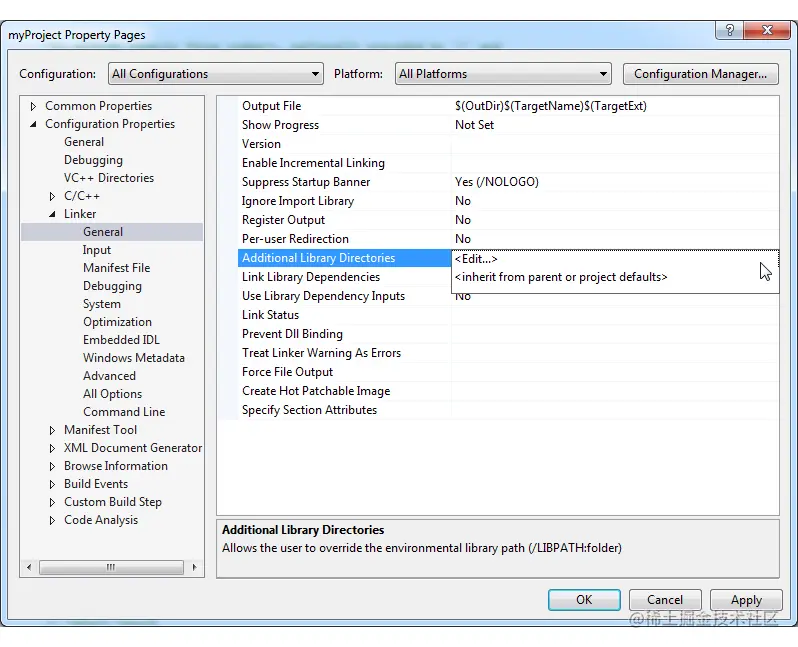Select Input under Linker
The width and height of the screenshot is (798, 647).
pyautogui.click(x=97, y=250)
